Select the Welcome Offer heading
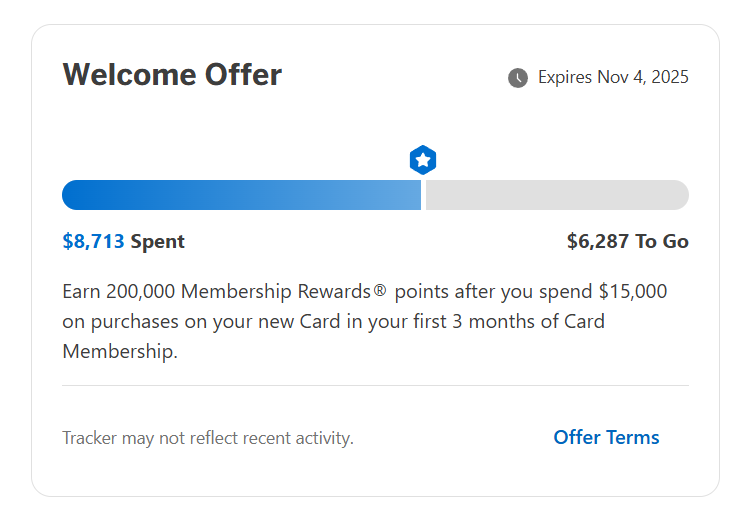This screenshot has height=512, width=747. click(172, 75)
